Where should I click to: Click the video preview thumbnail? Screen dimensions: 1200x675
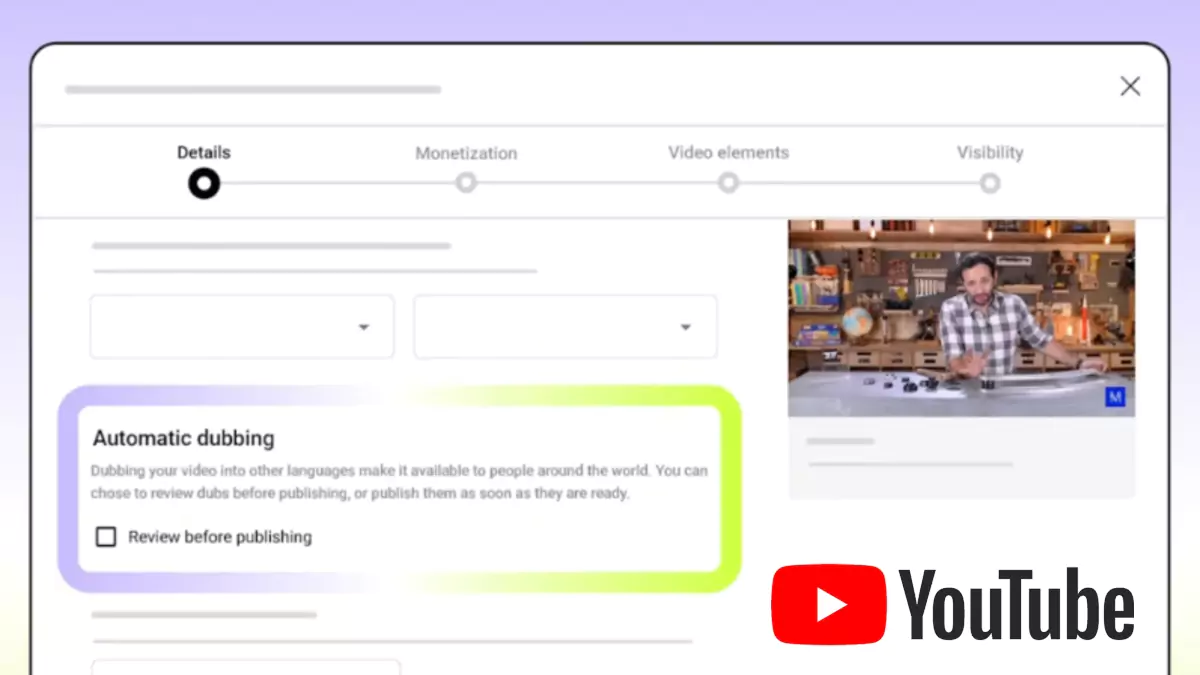(x=960, y=318)
